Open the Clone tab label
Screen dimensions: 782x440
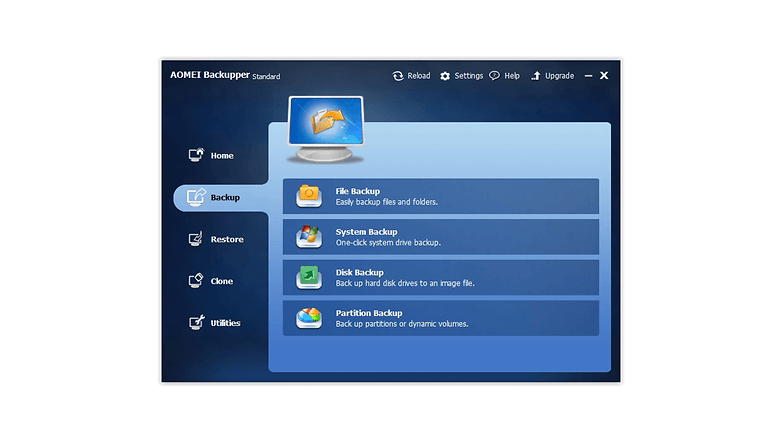tap(221, 281)
